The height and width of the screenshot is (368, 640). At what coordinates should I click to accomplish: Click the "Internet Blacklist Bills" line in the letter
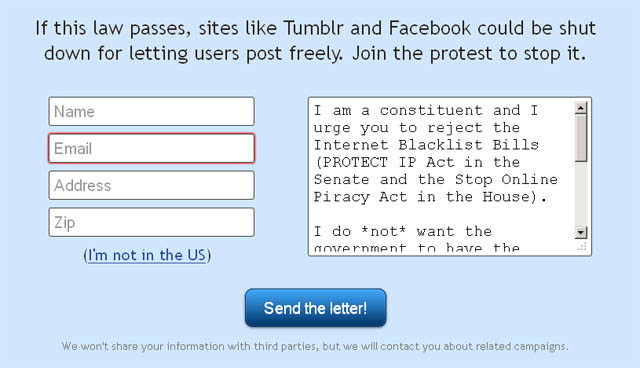[x=426, y=145]
